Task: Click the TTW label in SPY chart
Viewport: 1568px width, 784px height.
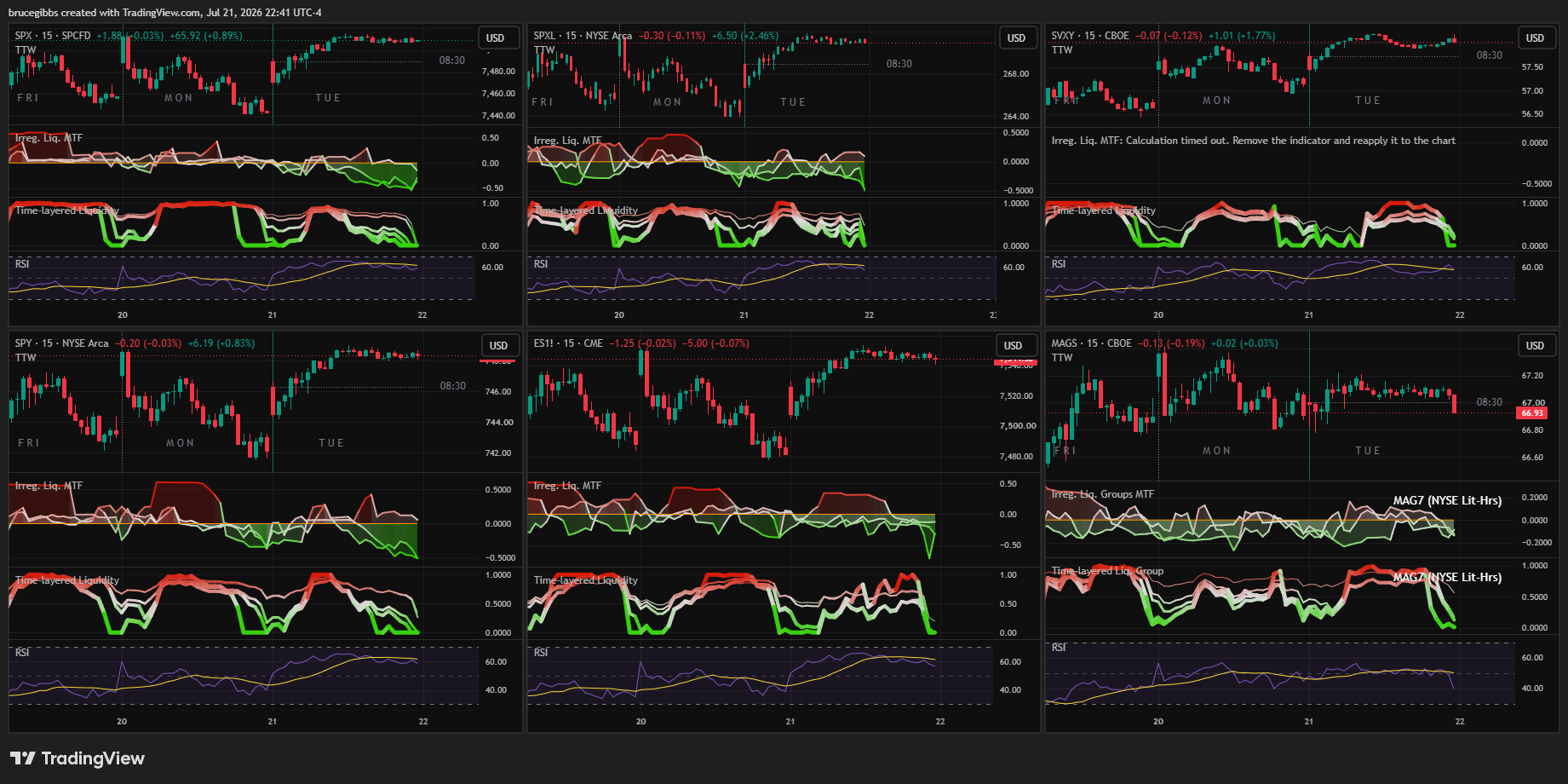Action: [x=26, y=358]
